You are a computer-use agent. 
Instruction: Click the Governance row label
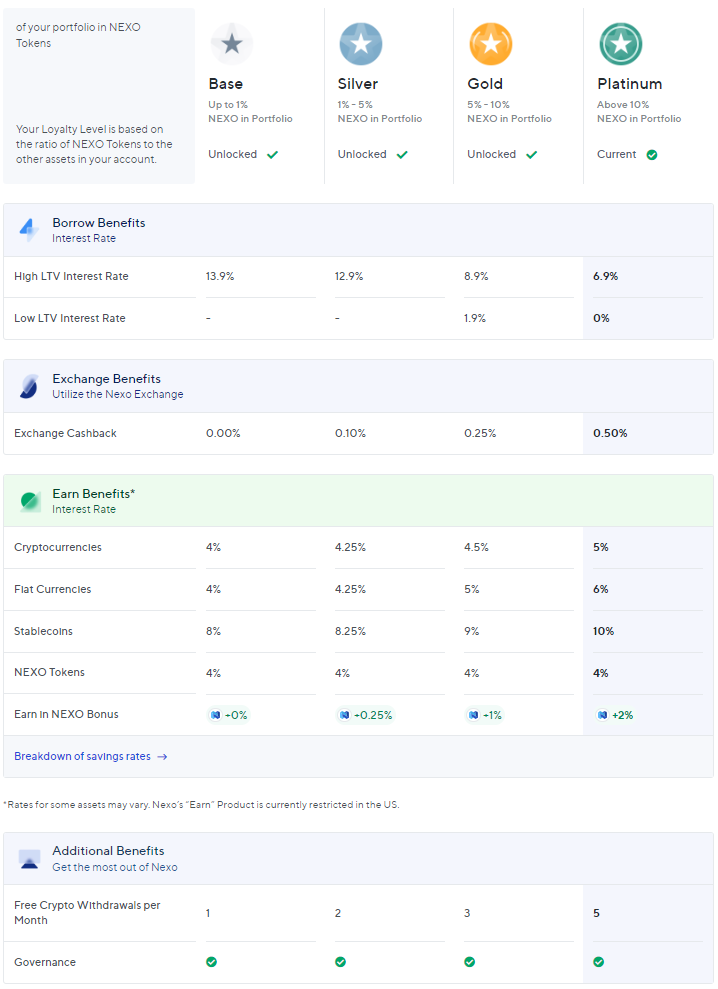point(45,962)
